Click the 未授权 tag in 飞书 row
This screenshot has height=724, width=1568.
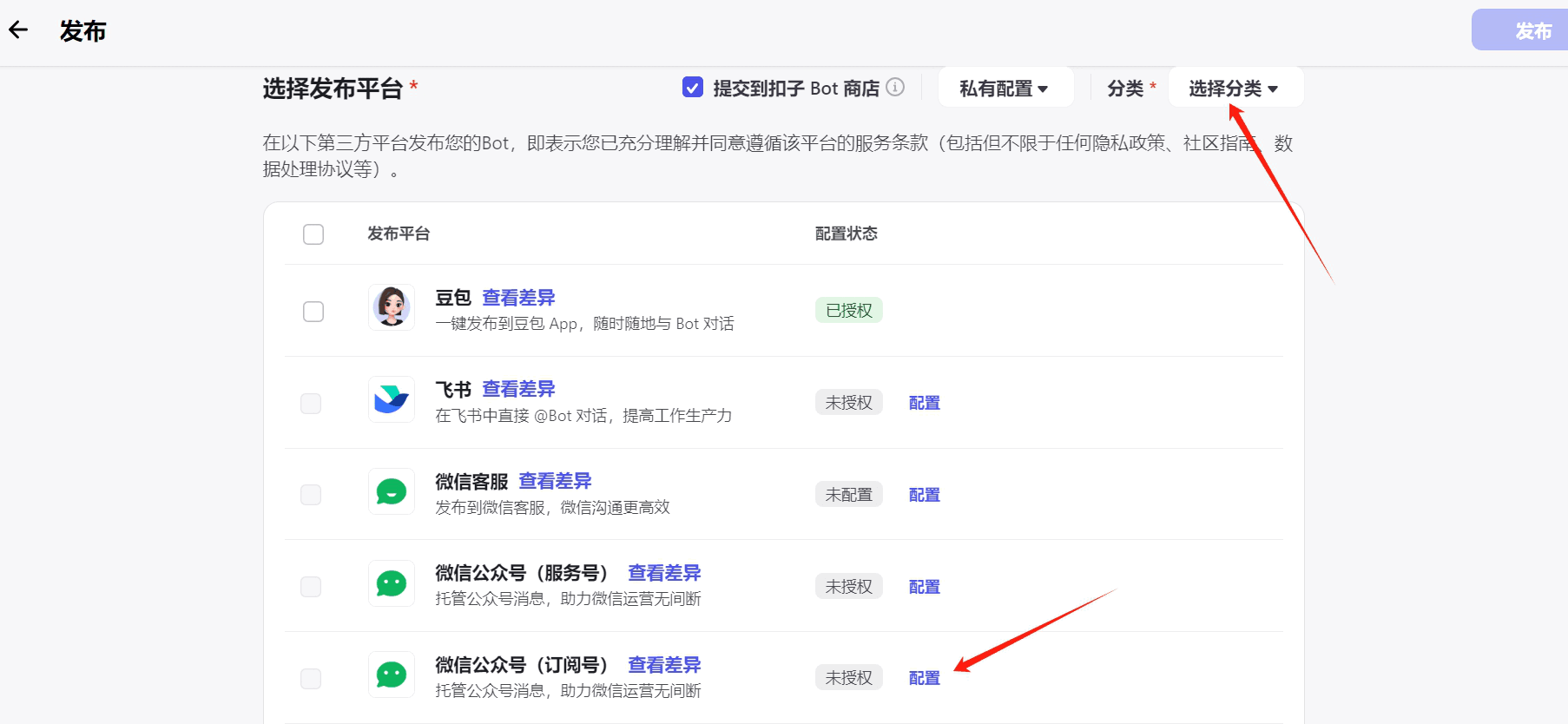point(849,402)
